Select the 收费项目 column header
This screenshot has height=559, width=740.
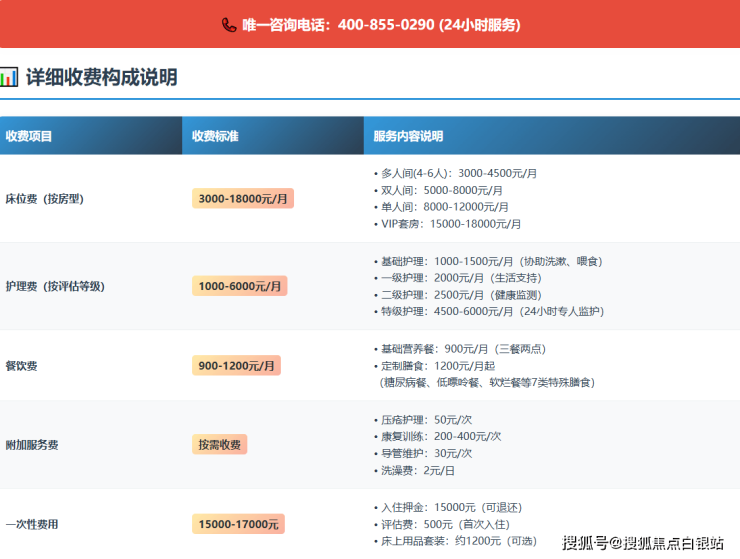click(29, 136)
